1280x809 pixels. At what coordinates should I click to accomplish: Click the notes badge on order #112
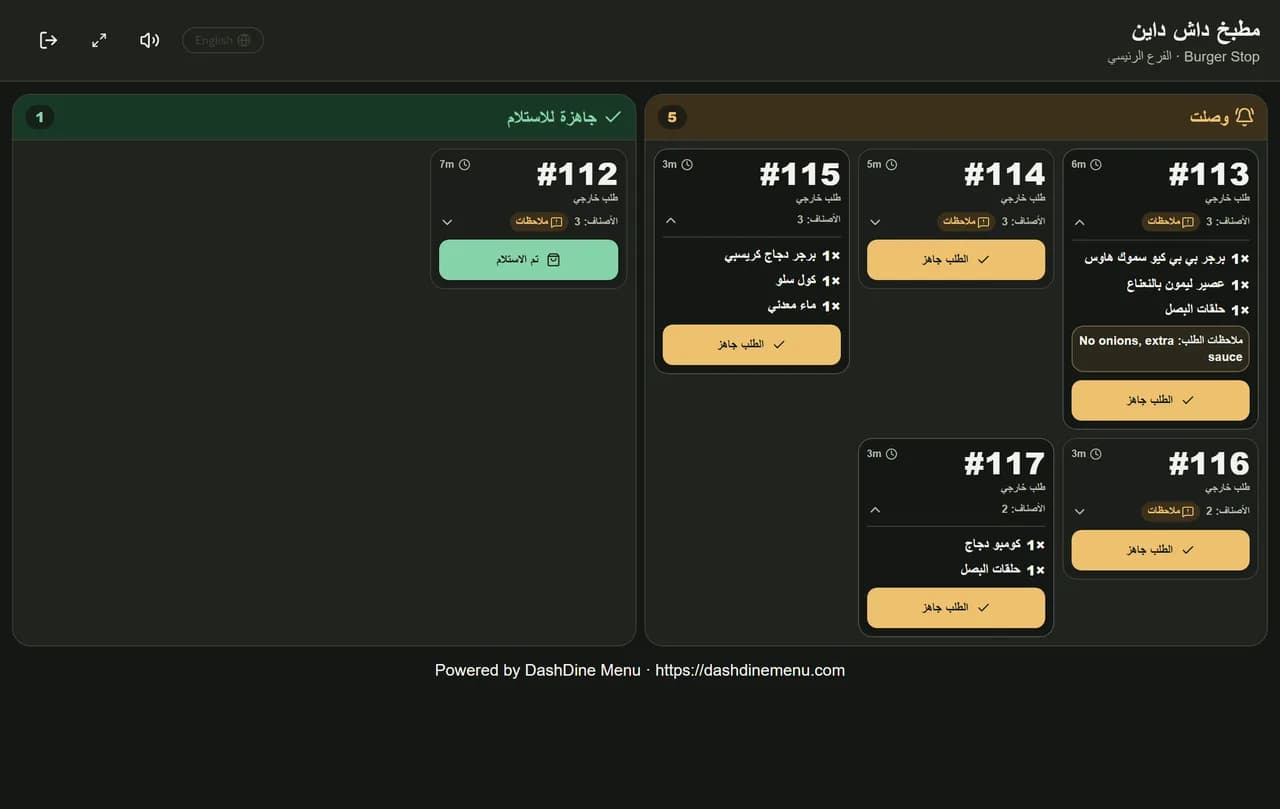[x=539, y=222]
